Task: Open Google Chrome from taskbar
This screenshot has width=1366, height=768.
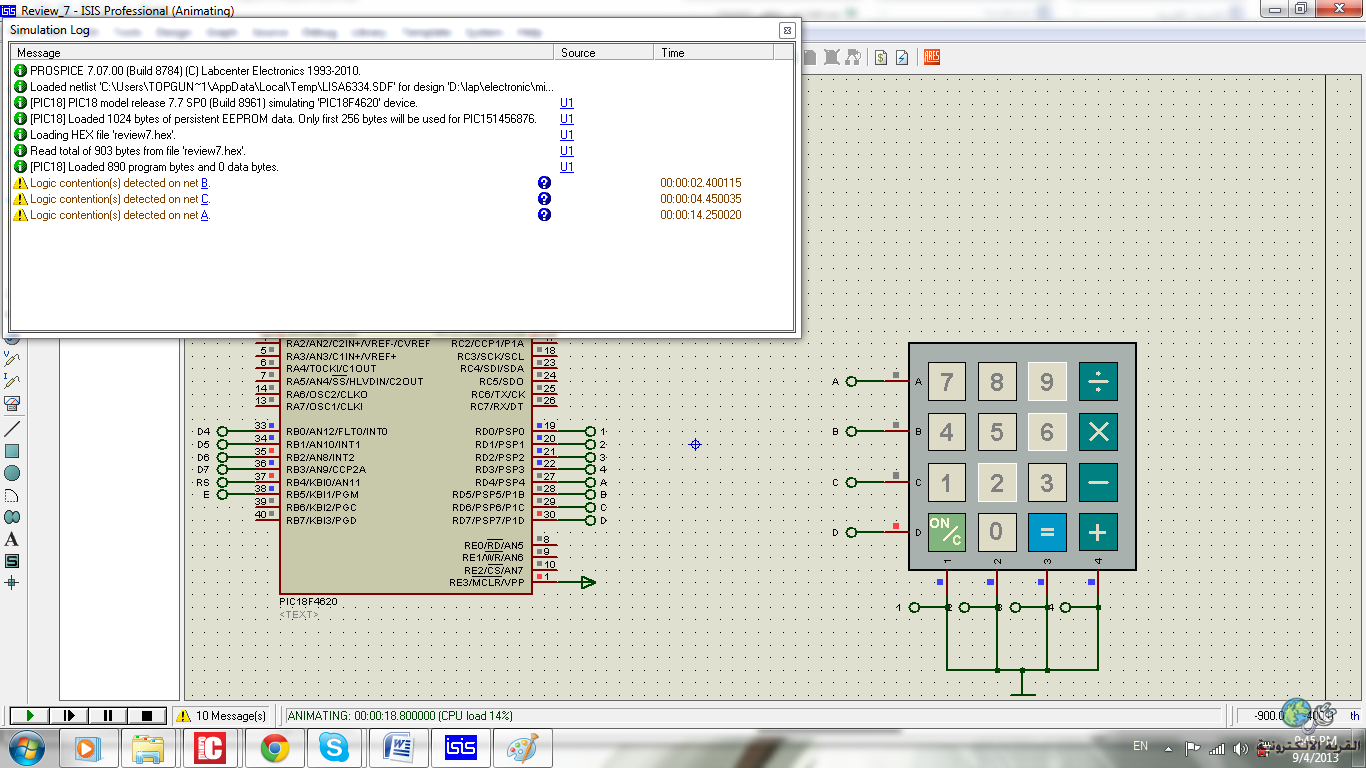Action: click(x=275, y=748)
